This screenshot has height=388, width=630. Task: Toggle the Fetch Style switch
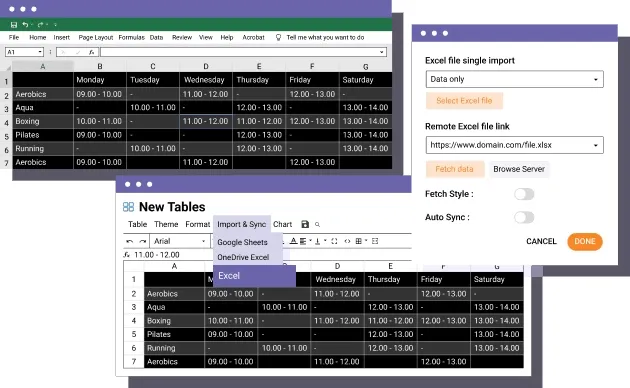(524, 194)
